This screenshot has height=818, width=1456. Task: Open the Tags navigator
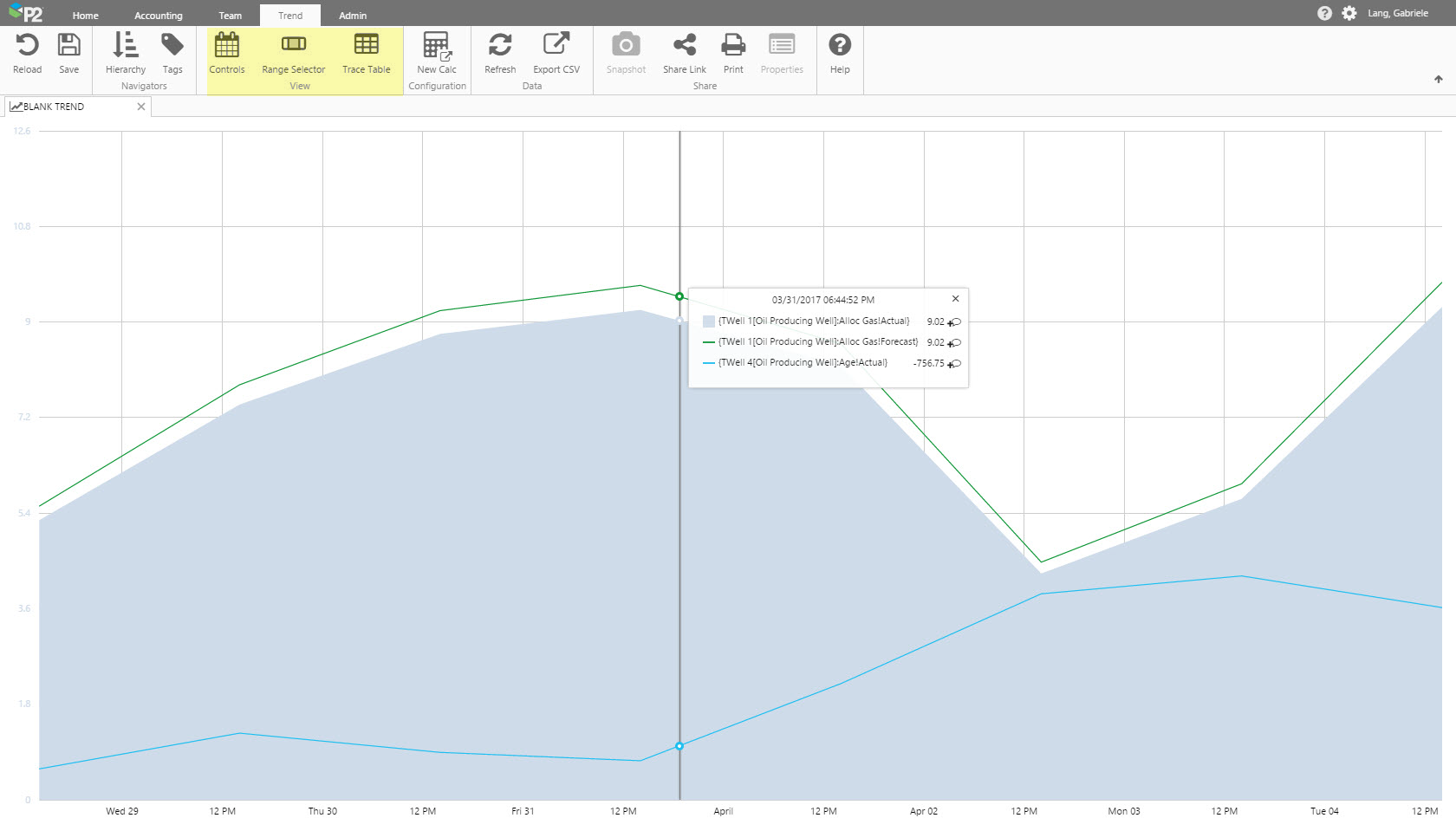[172, 45]
